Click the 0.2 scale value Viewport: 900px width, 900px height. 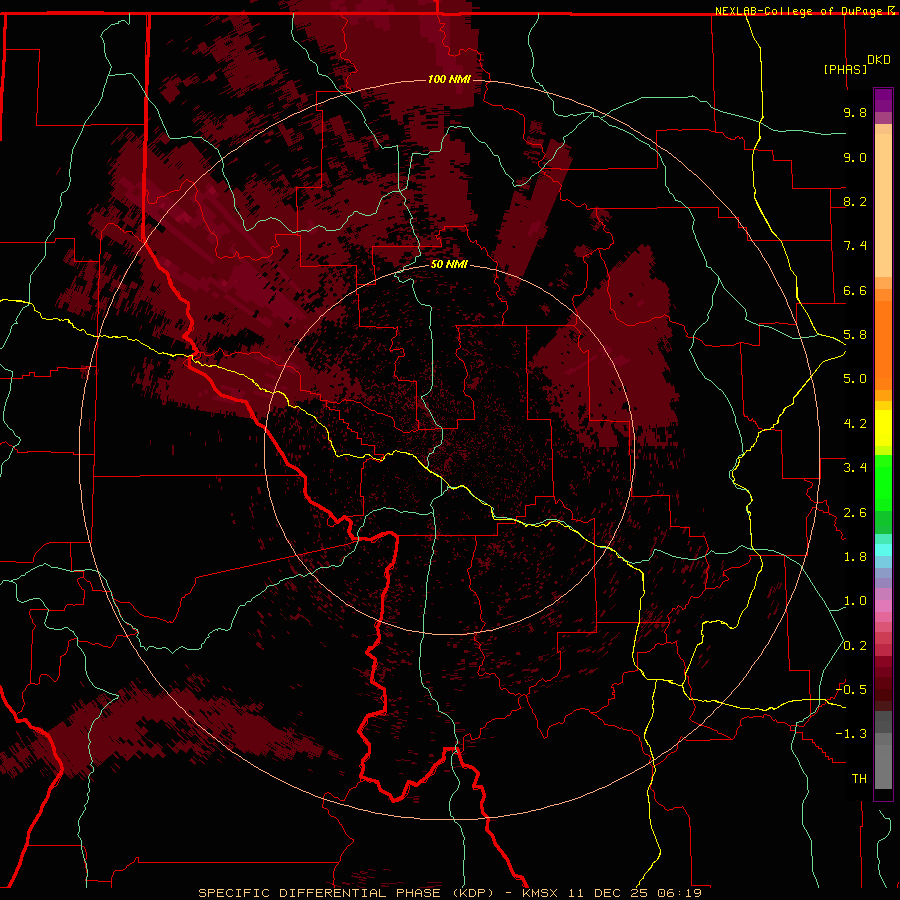pyautogui.click(x=855, y=646)
